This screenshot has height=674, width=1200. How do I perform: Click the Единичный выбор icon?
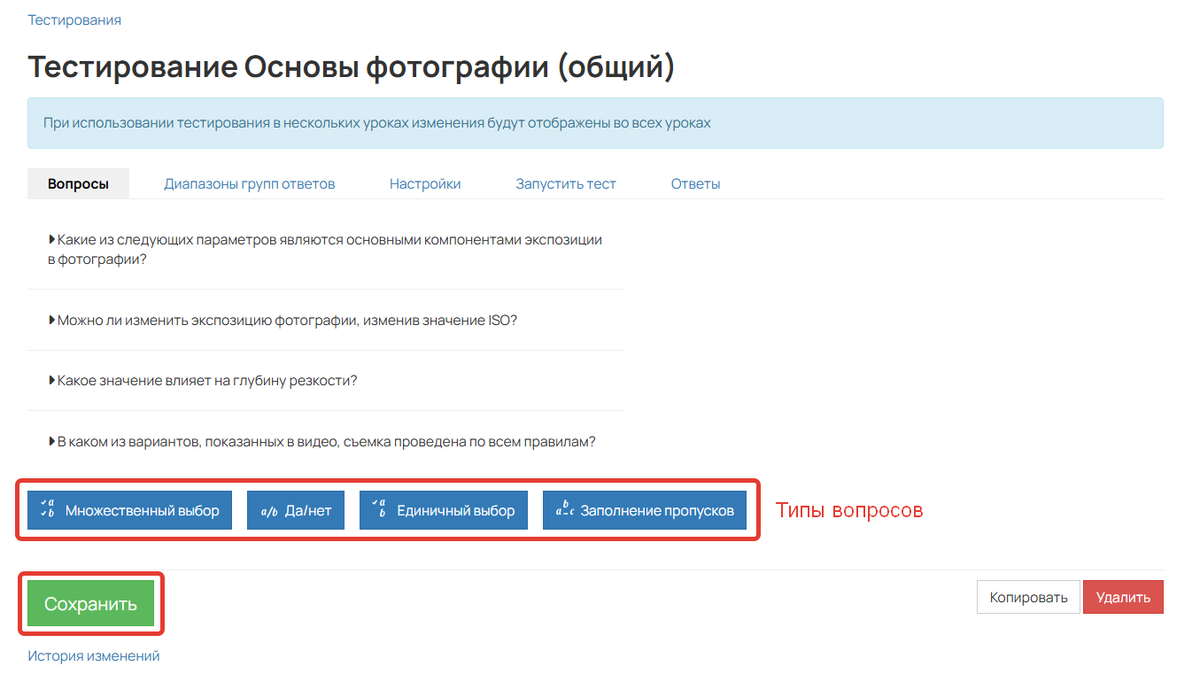(379, 510)
